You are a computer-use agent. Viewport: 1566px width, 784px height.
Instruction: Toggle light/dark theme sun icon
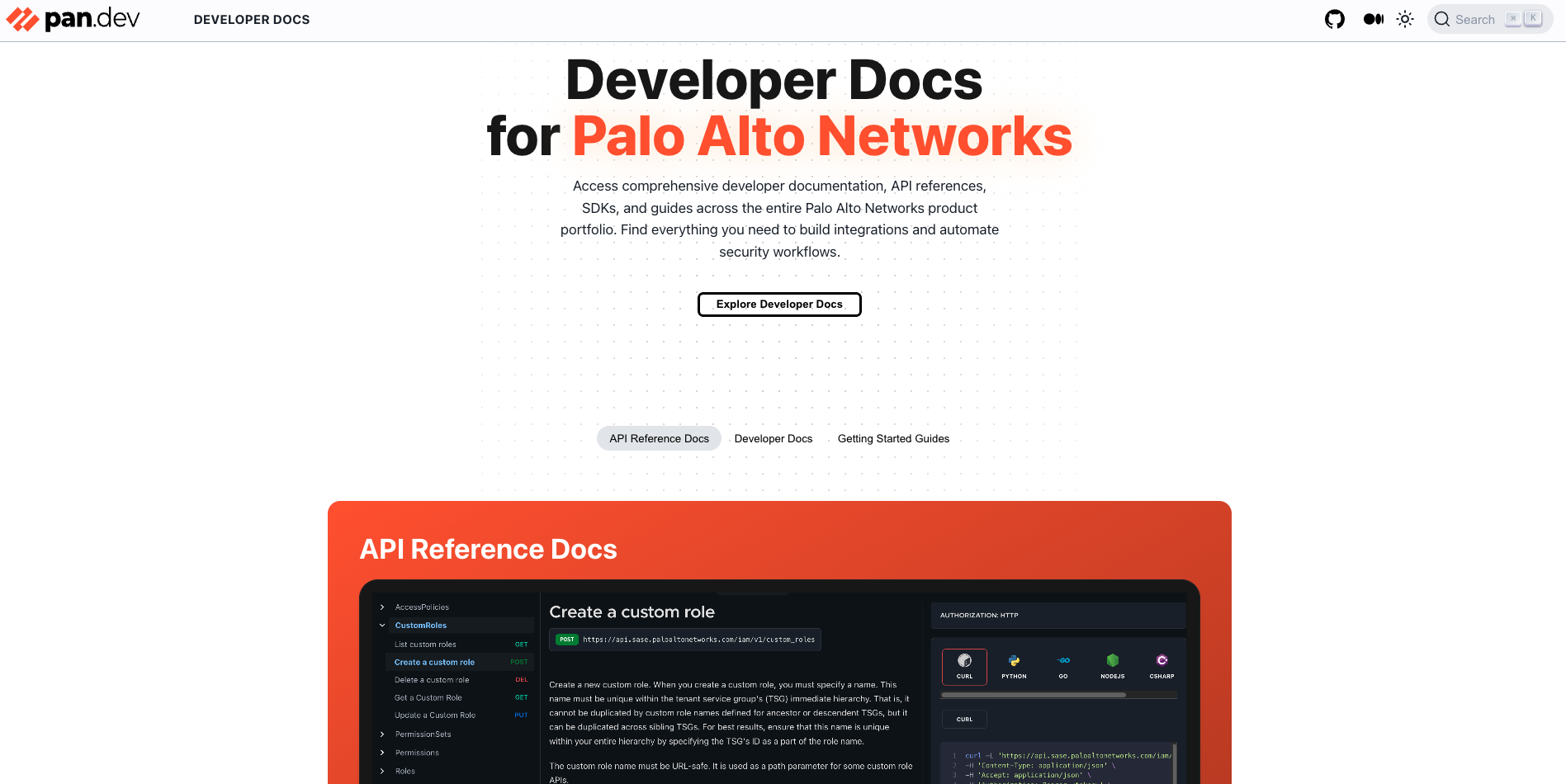(x=1405, y=19)
